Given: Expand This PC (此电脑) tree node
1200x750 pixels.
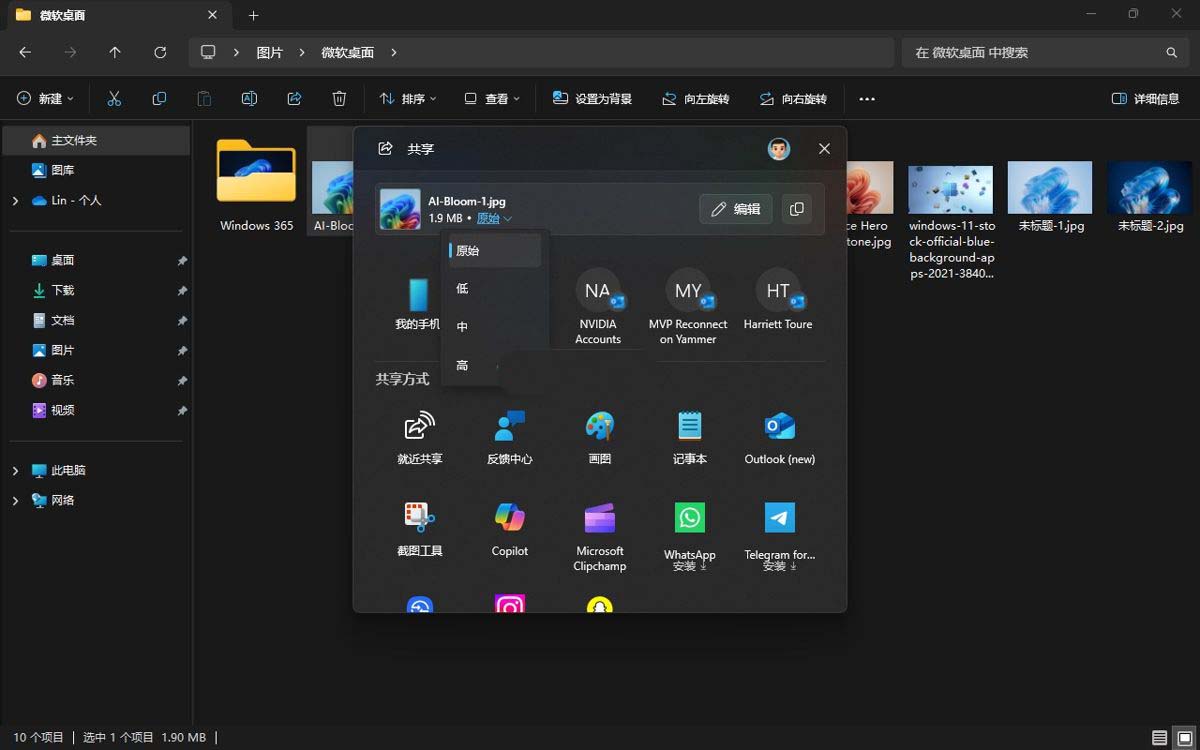Looking at the screenshot, I should tap(15, 471).
